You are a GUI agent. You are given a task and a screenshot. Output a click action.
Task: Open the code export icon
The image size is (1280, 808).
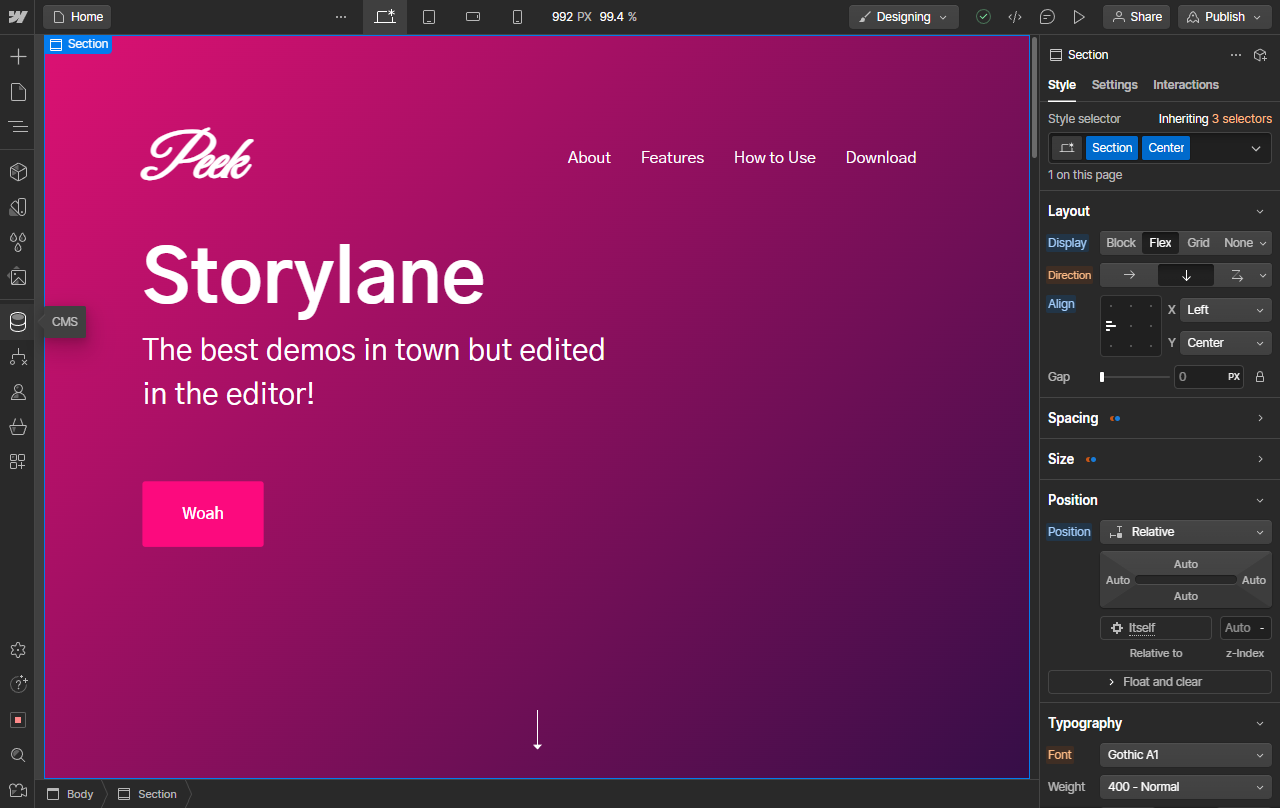coord(1015,17)
